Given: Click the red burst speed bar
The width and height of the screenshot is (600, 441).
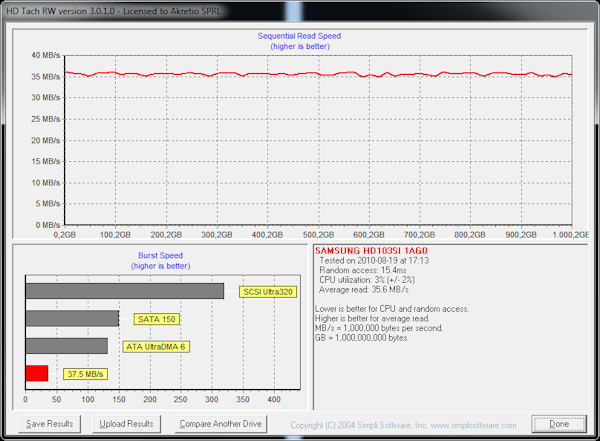Looking at the screenshot, I should click(36, 373).
